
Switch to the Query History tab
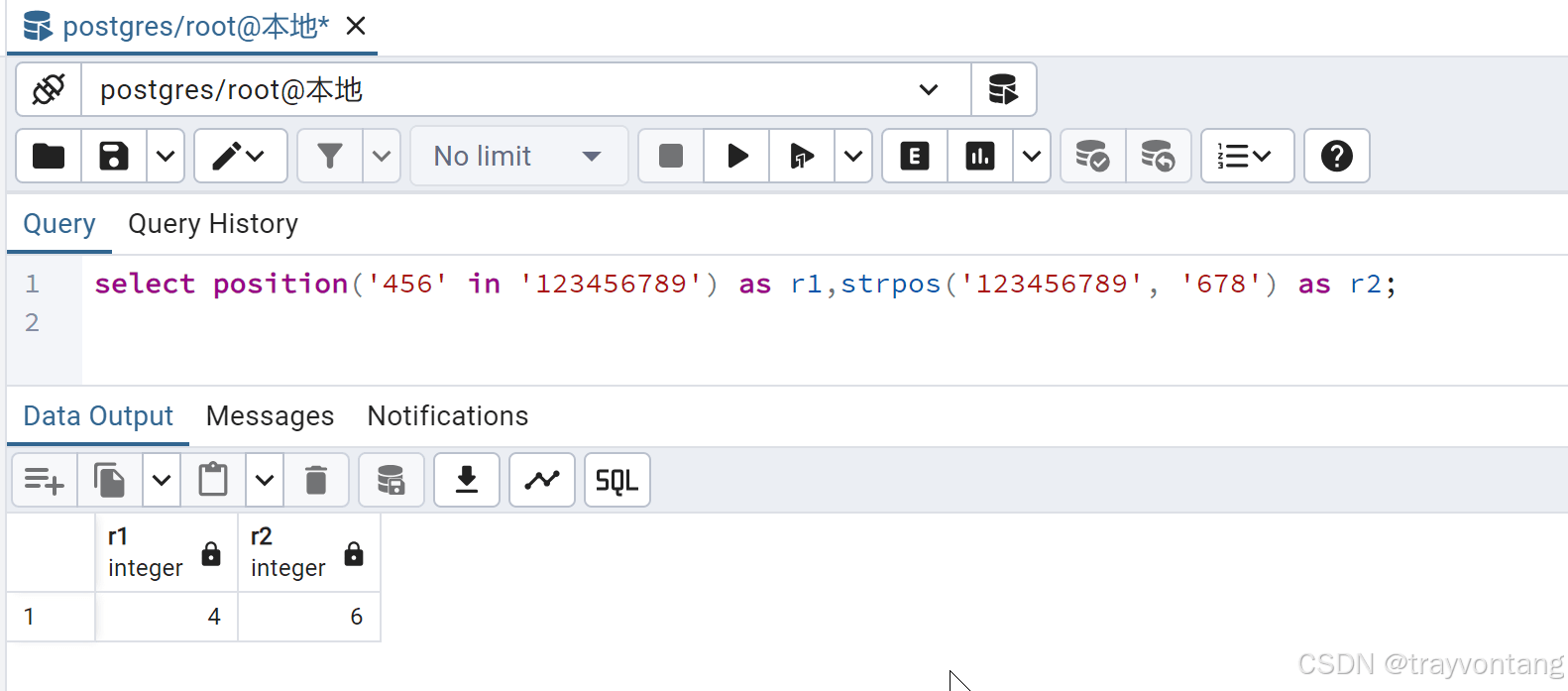point(213,224)
